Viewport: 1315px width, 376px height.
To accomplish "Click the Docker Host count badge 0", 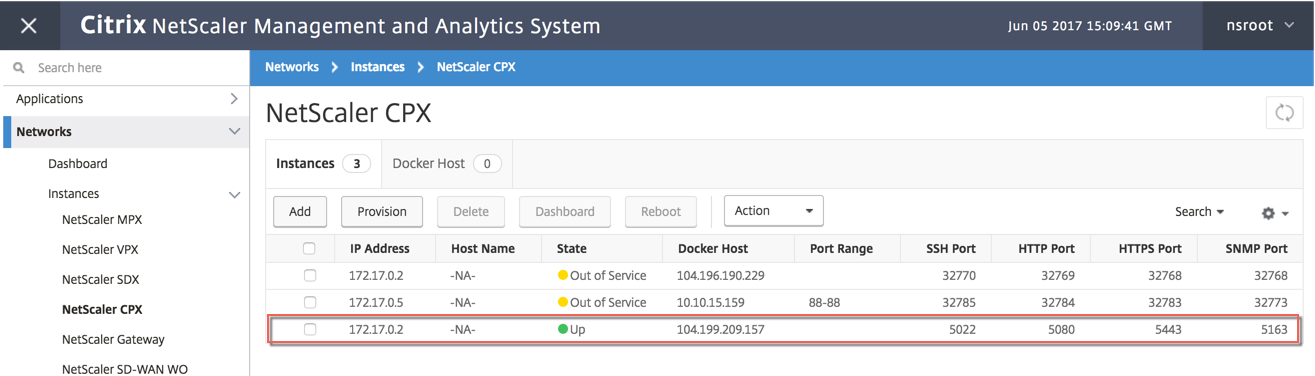I will click(x=487, y=164).
